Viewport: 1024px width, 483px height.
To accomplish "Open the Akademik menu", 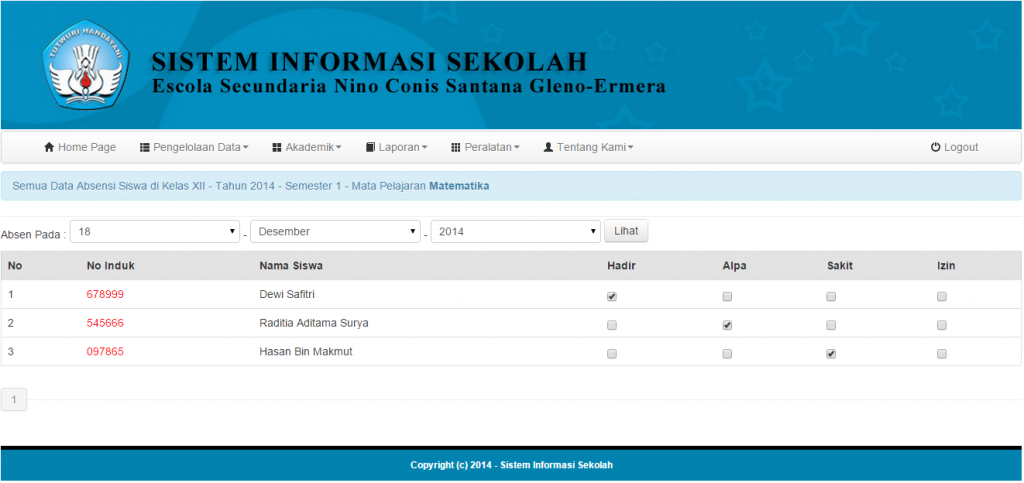I will pos(306,147).
